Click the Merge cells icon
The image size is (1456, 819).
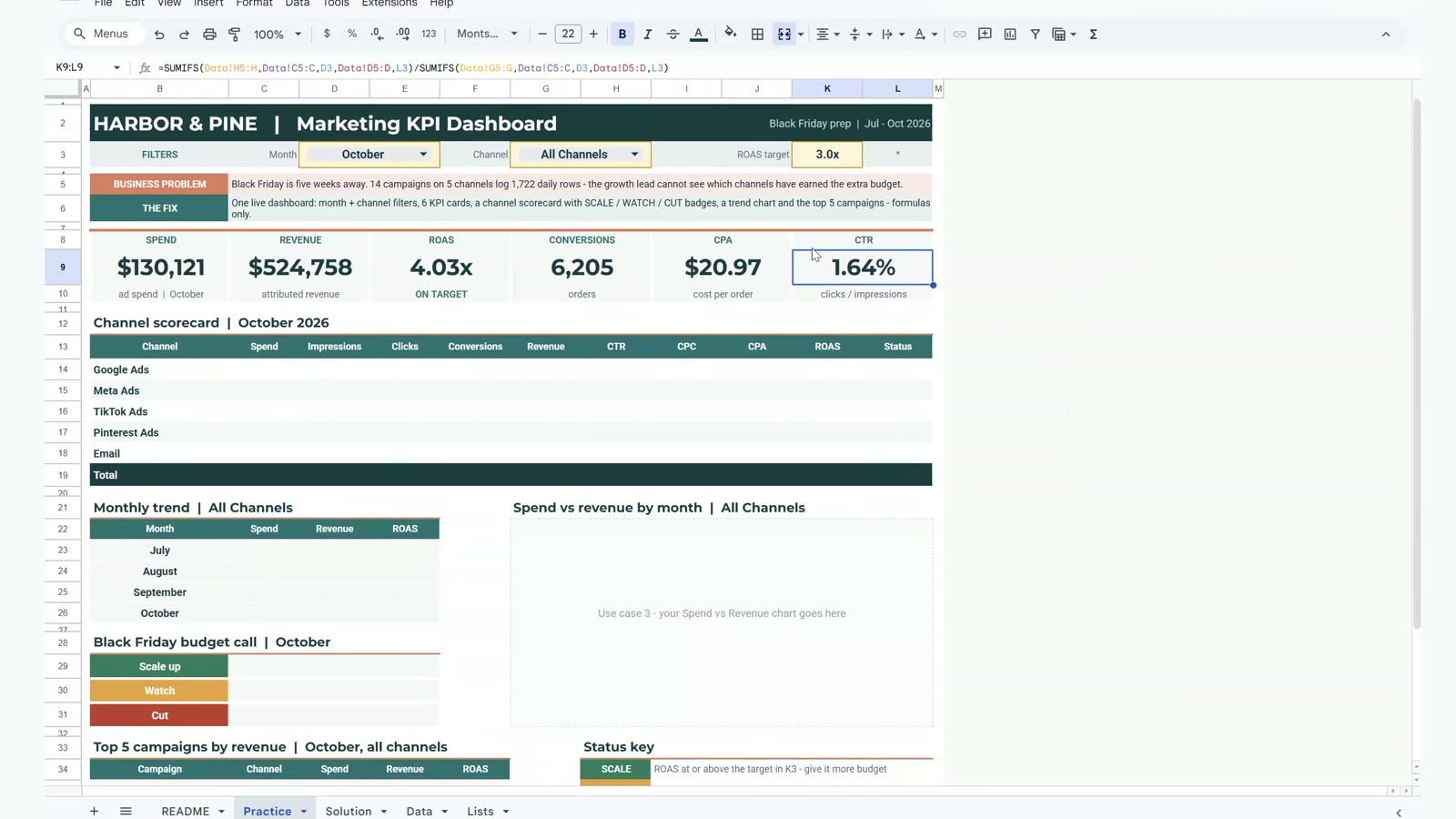(x=784, y=34)
